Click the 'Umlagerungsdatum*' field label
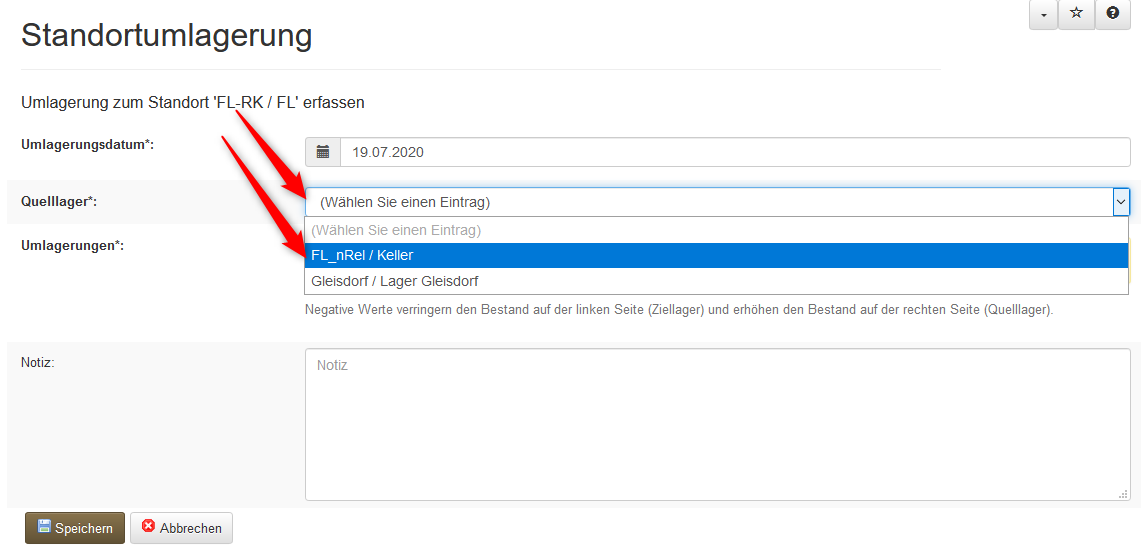Screen dimensions: 1141x554 pyautogui.click(x=87, y=145)
